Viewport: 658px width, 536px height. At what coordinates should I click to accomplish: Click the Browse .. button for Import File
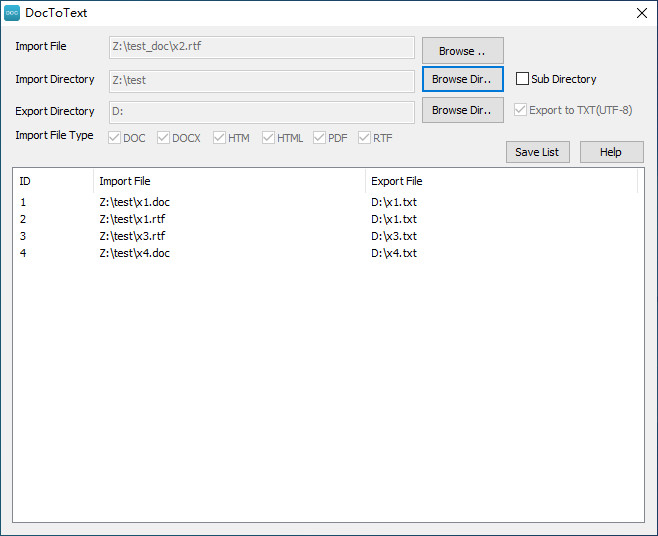click(x=462, y=51)
